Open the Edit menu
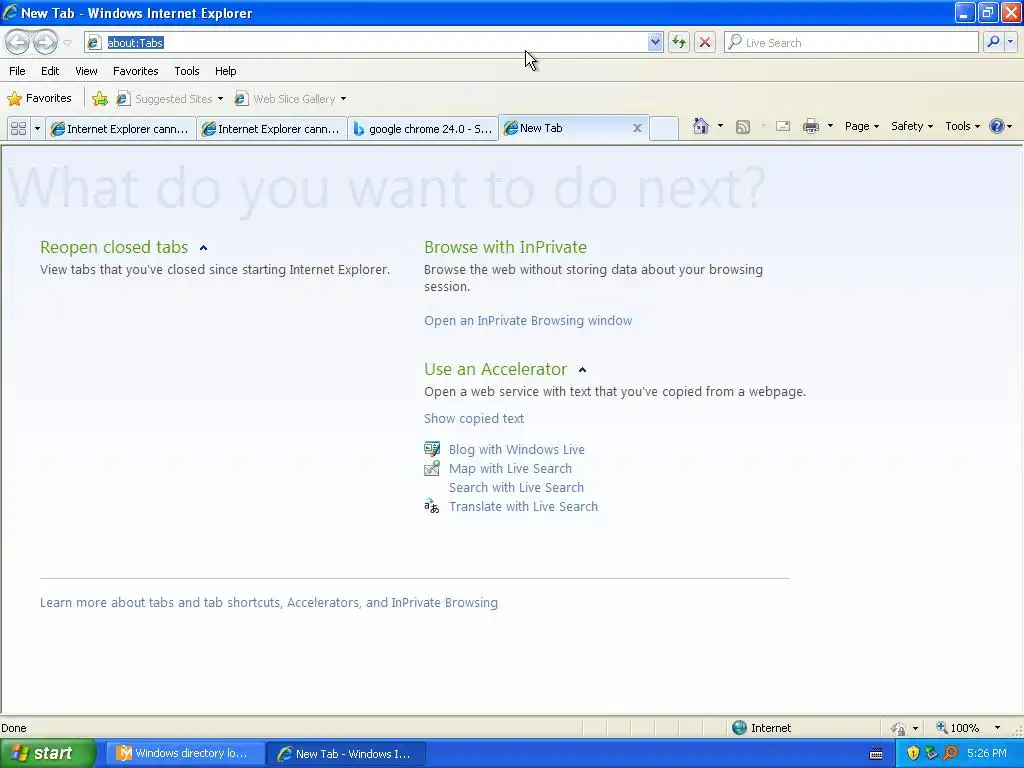This screenshot has height=768, width=1024. click(x=50, y=71)
